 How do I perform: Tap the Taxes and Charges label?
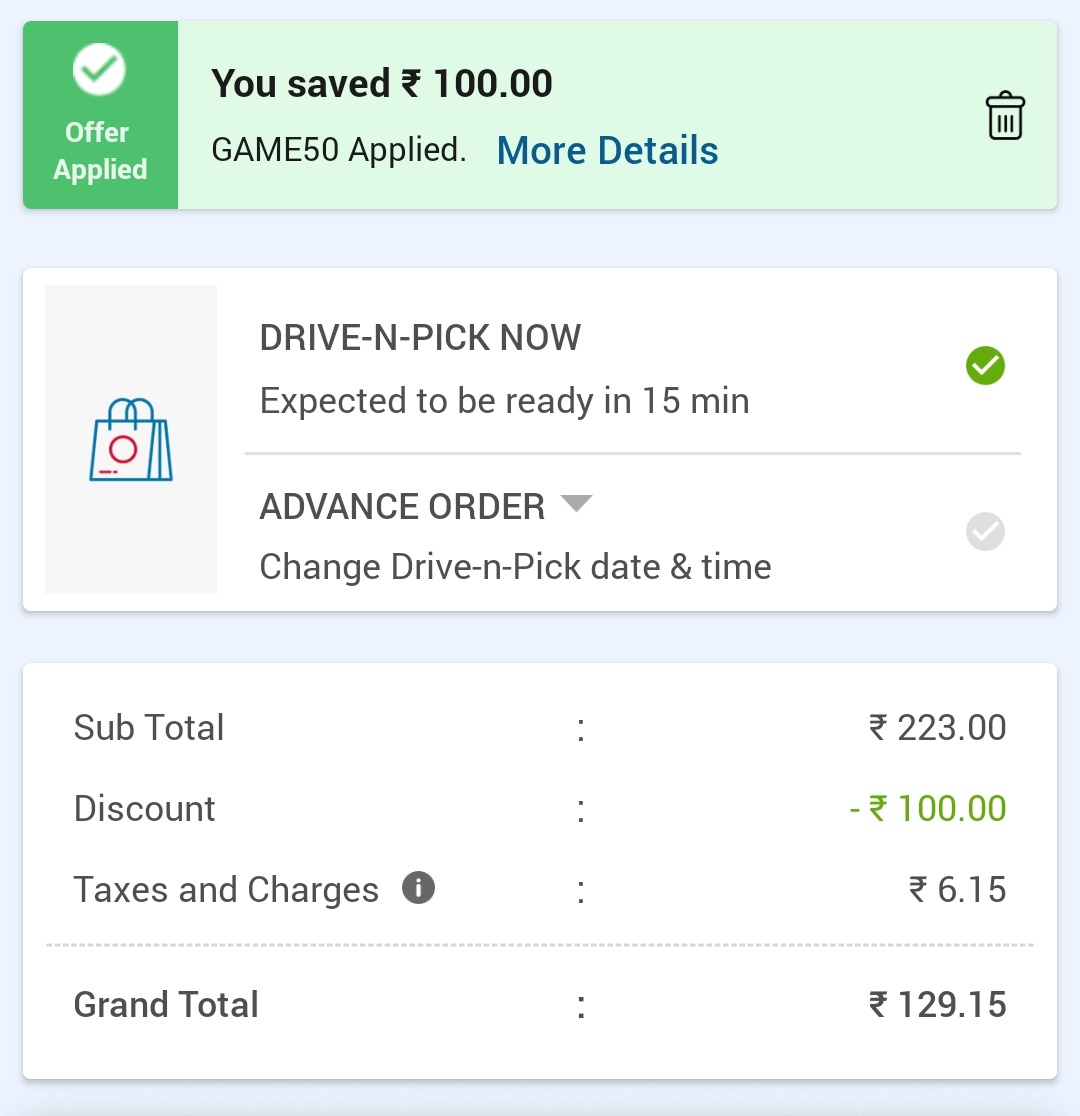pos(226,889)
